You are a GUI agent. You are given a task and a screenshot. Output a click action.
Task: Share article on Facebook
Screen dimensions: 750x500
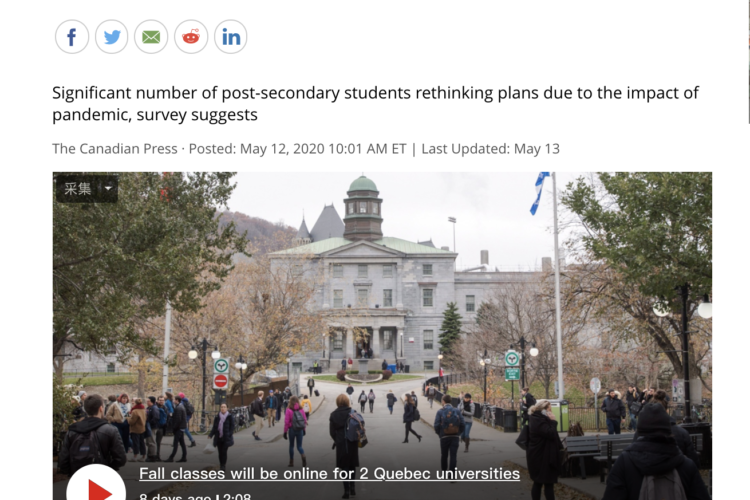[72, 37]
